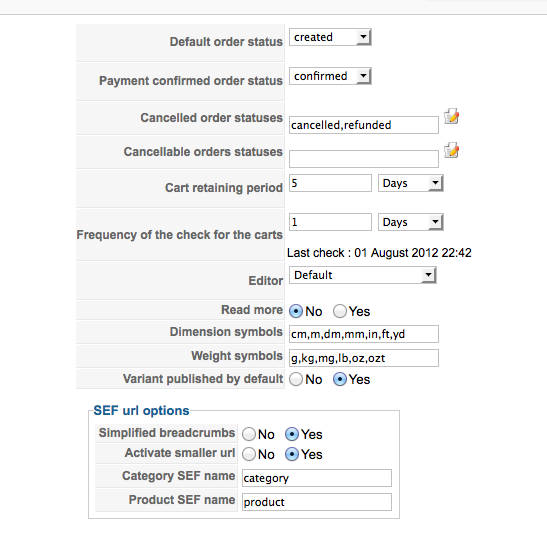Click the Cancelled order statuses text field
The image size is (547, 541).
364,125
